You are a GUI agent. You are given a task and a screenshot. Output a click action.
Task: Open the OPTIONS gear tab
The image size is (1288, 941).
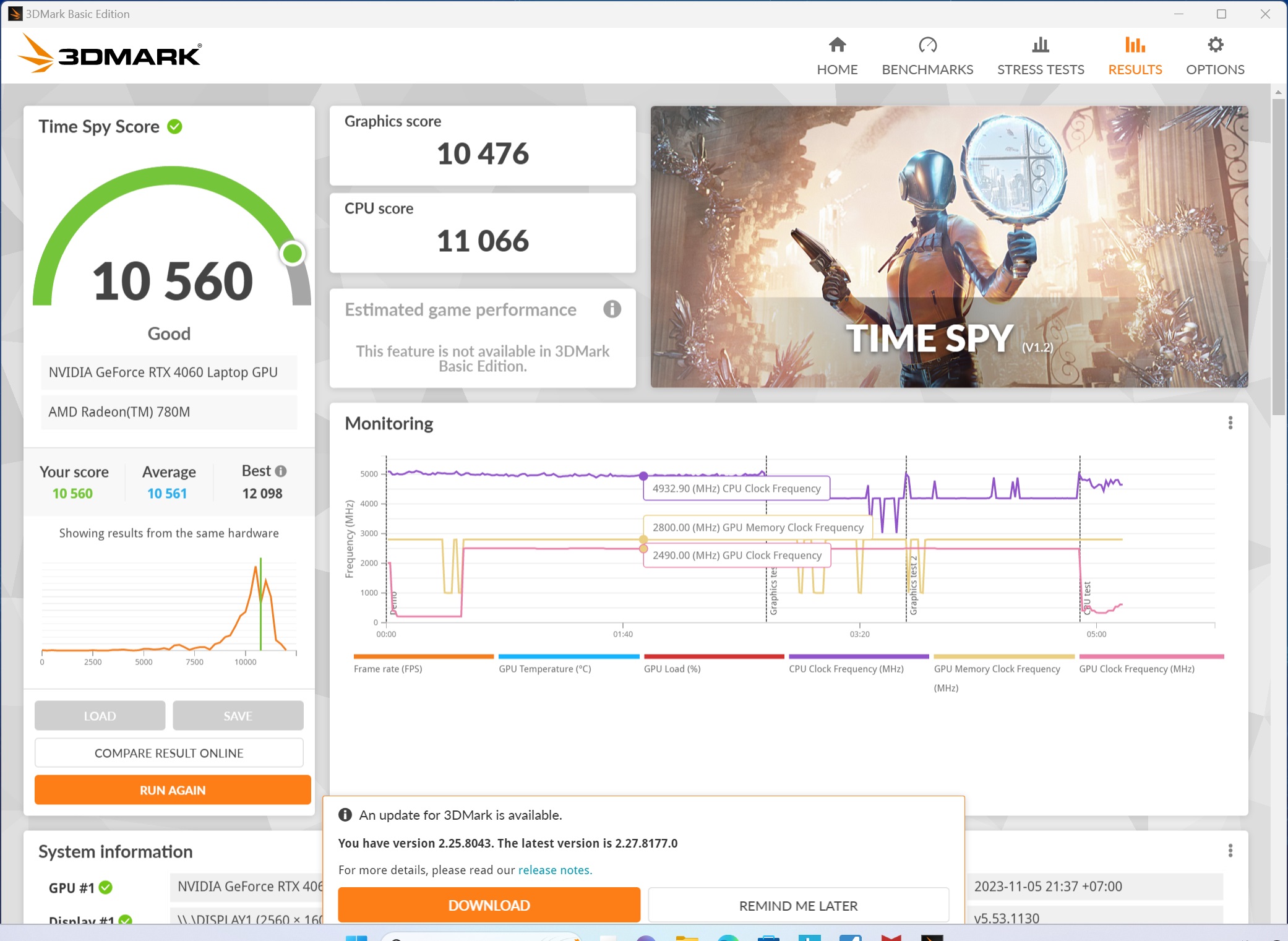click(x=1215, y=56)
